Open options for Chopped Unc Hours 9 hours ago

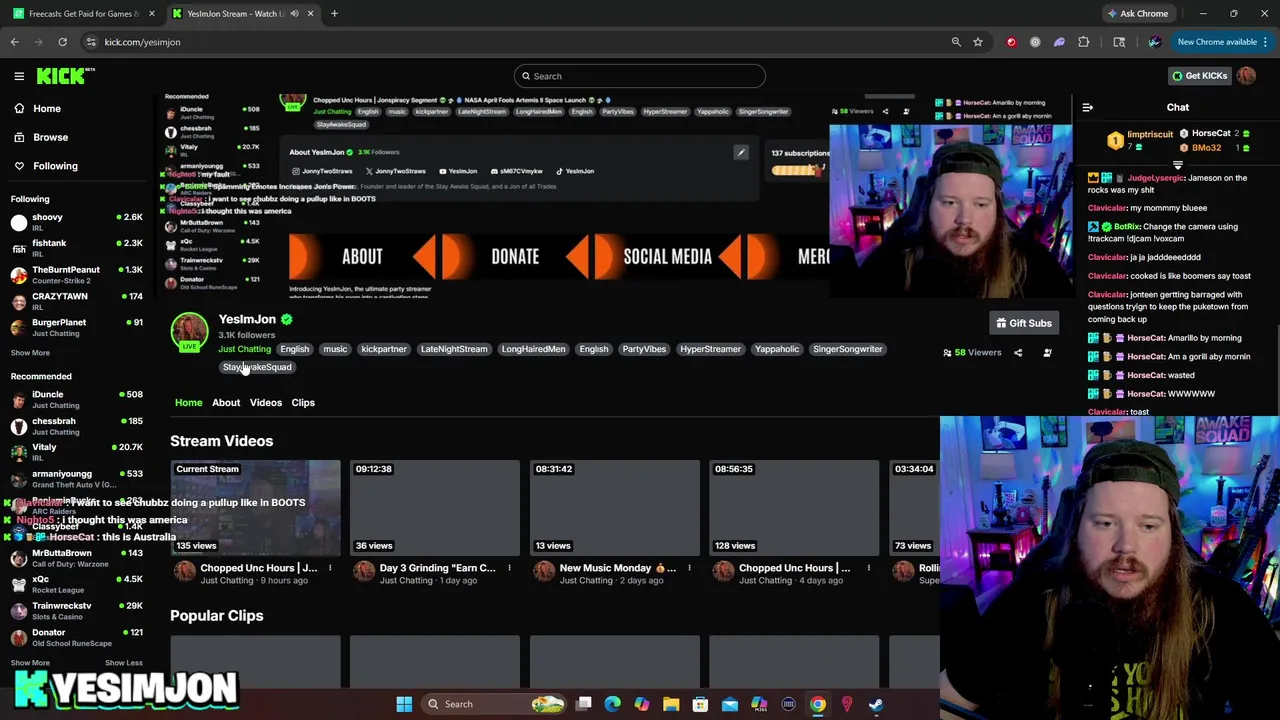330,568
